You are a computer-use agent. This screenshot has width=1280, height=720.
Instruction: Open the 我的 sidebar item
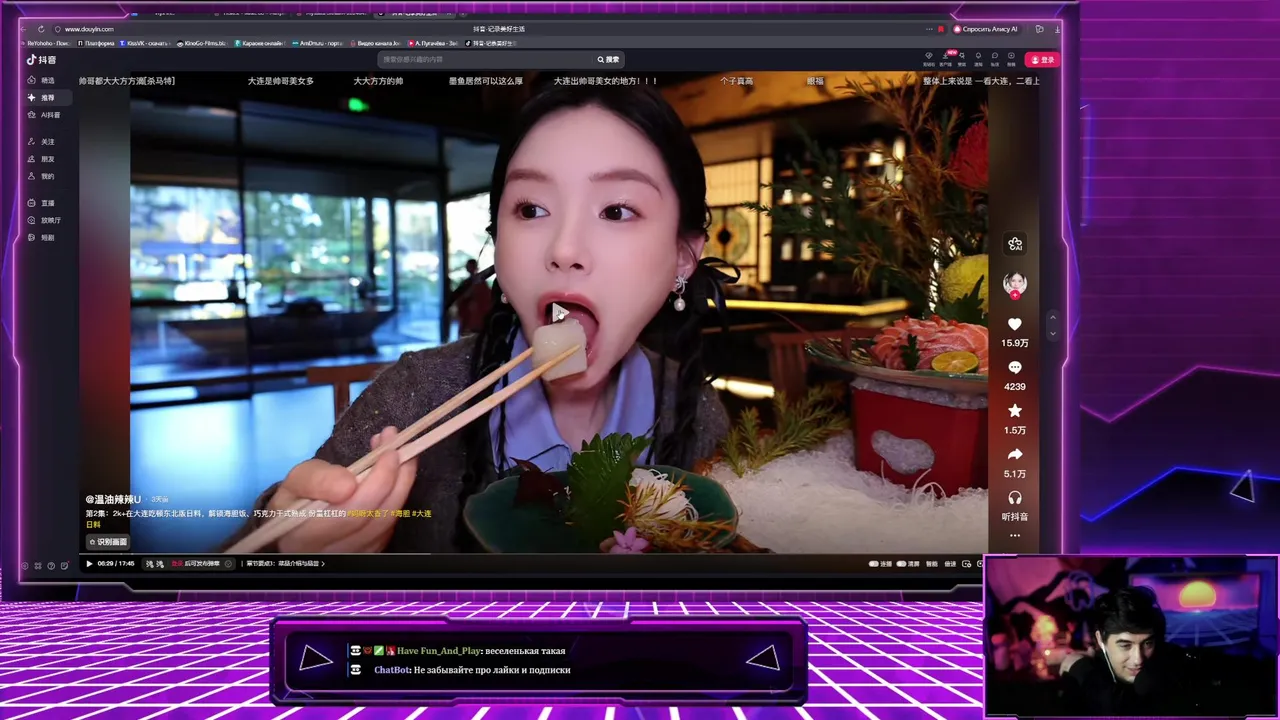41,176
